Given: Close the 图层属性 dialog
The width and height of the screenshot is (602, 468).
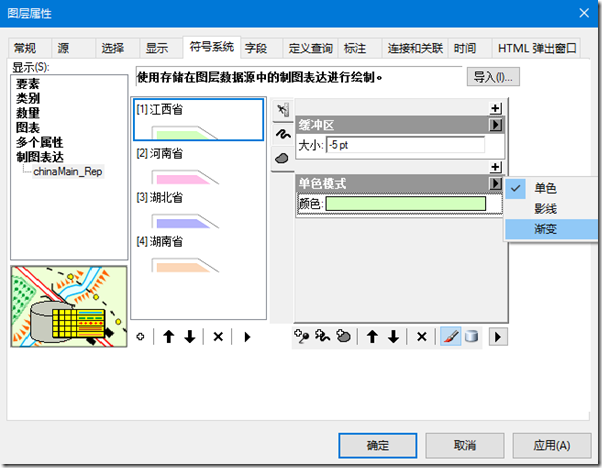Looking at the screenshot, I should point(584,13).
